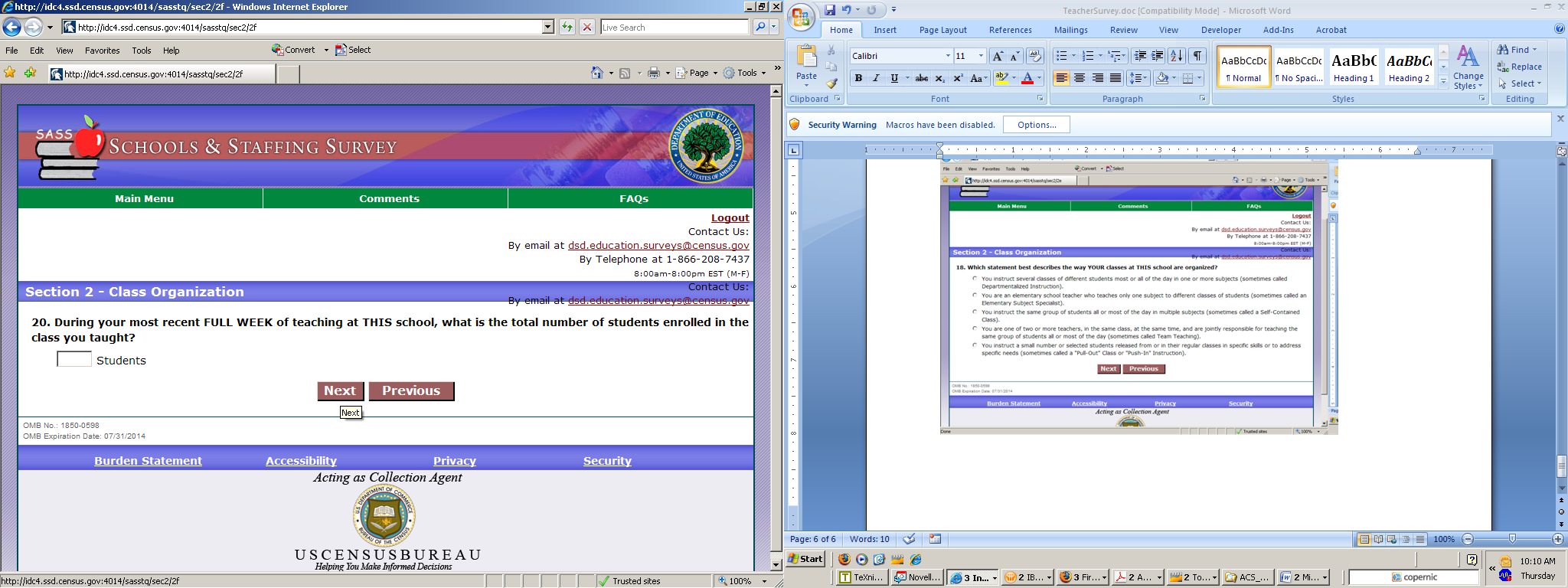Open the Favorites menu in Internet Explorer
Viewport: 1568px width, 588px height.
point(102,51)
